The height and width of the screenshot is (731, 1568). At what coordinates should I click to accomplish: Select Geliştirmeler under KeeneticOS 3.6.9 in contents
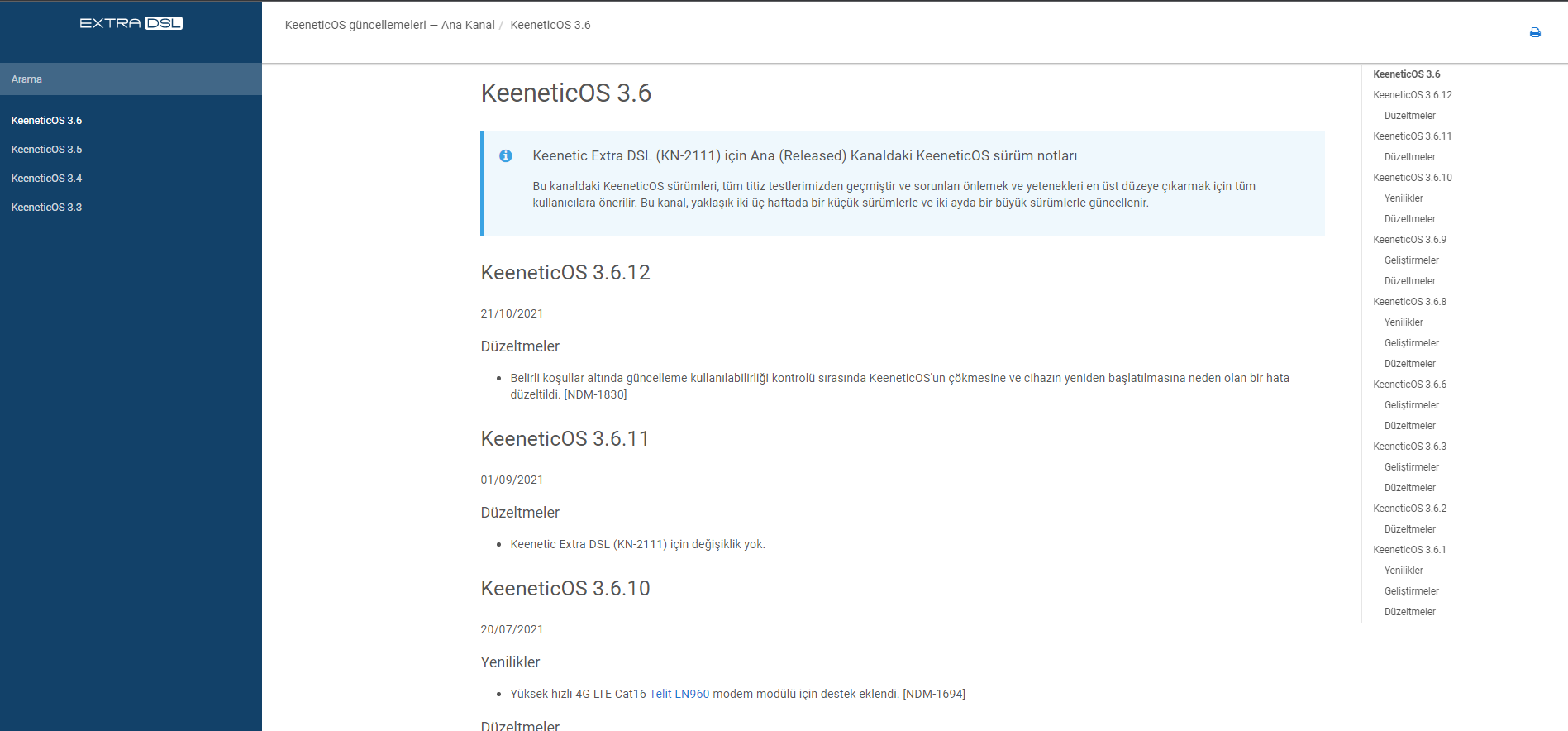[1411, 260]
